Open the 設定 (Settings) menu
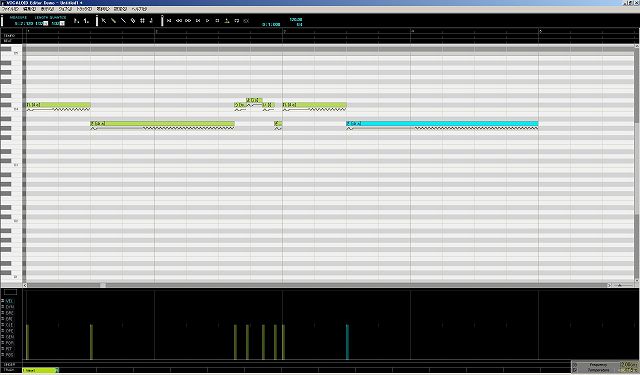This screenshot has height=375, width=640. pos(120,9)
